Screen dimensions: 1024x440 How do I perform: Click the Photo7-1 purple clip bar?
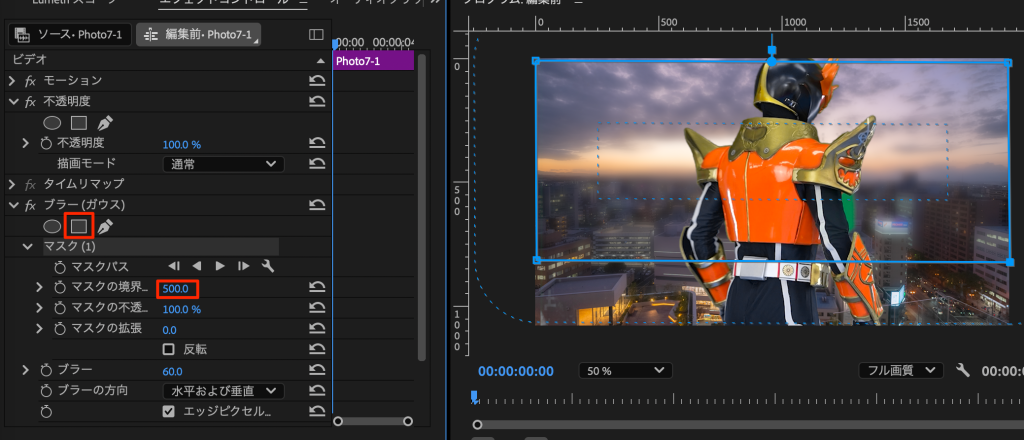(373, 61)
